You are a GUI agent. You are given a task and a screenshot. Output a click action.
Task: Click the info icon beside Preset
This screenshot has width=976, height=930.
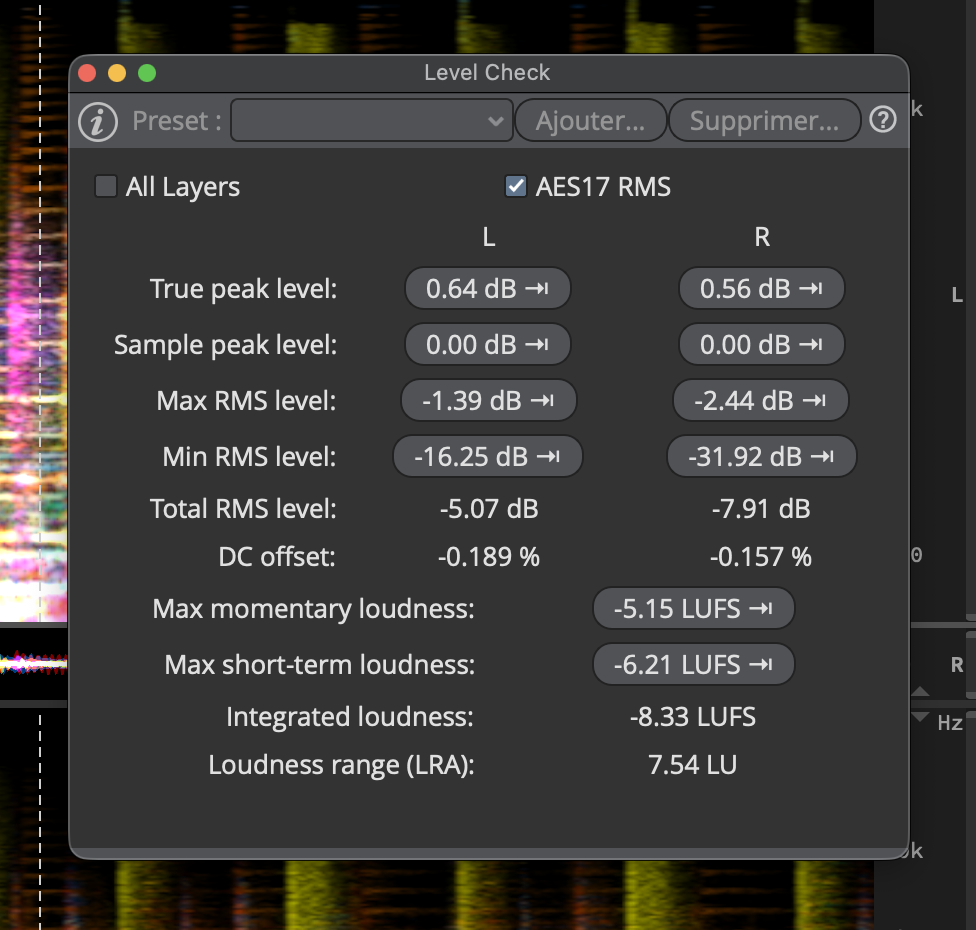coord(98,121)
